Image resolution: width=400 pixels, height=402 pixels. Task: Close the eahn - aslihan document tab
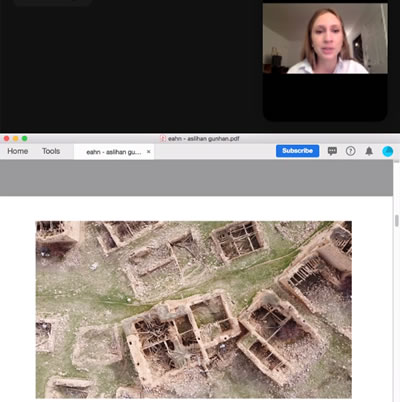pos(149,152)
